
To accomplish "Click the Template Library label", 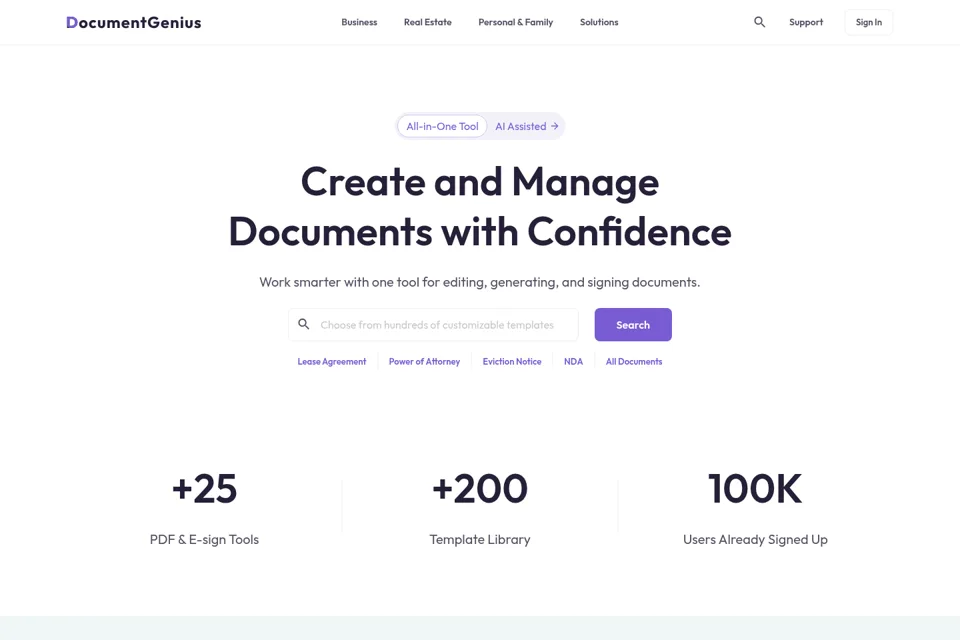I will tap(480, 540).
